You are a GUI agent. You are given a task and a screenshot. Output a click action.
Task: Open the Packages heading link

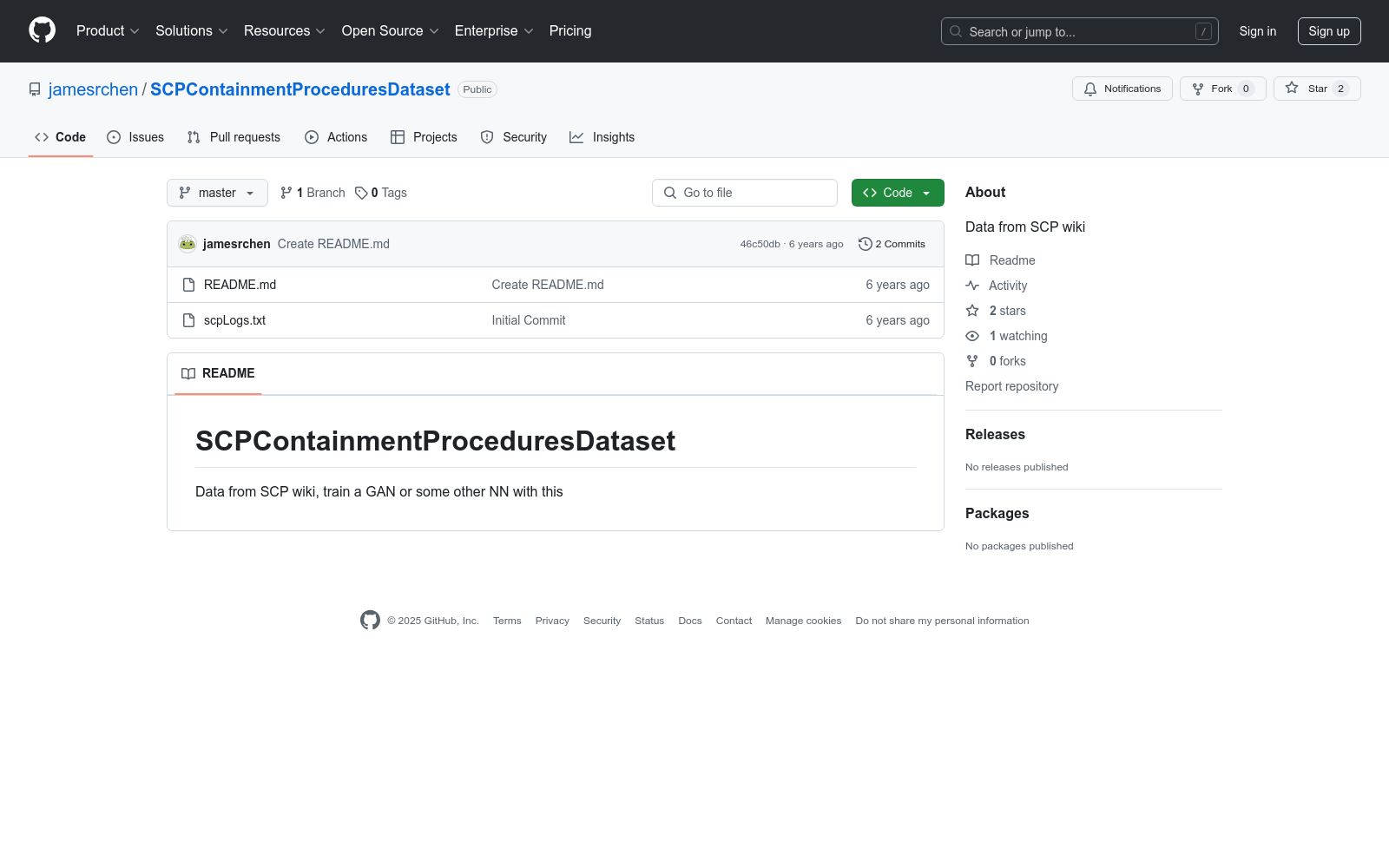997,514
